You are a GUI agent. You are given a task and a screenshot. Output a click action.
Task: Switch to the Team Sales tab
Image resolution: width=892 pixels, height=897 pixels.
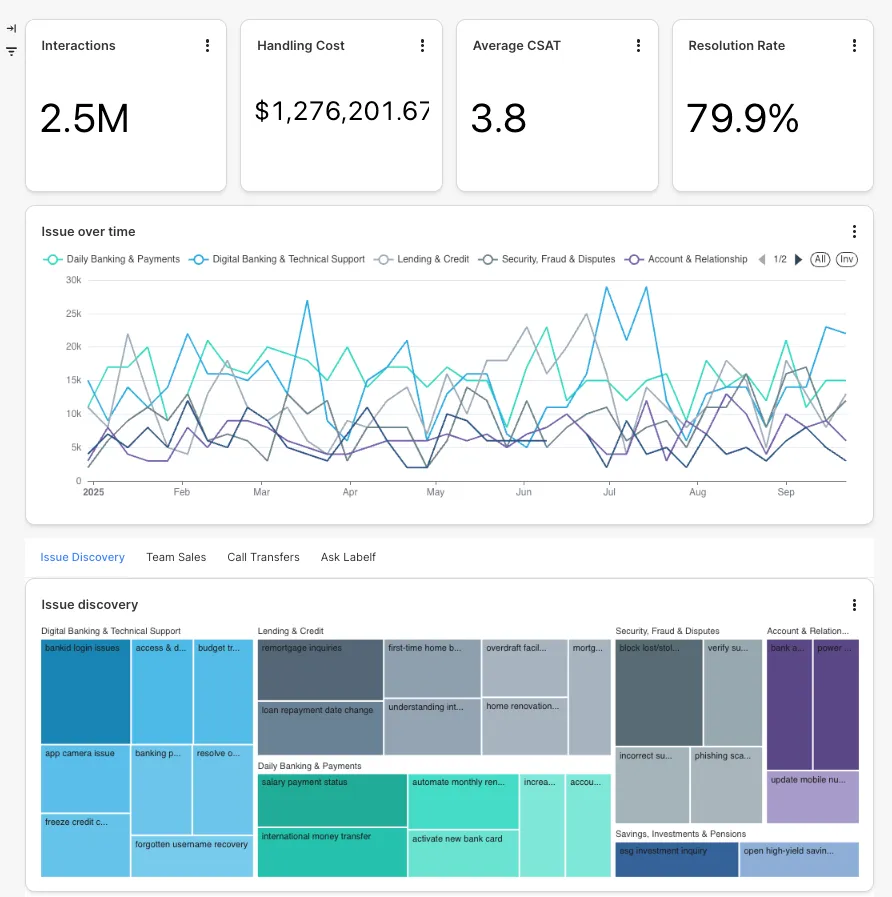click(x=176, y=557)
